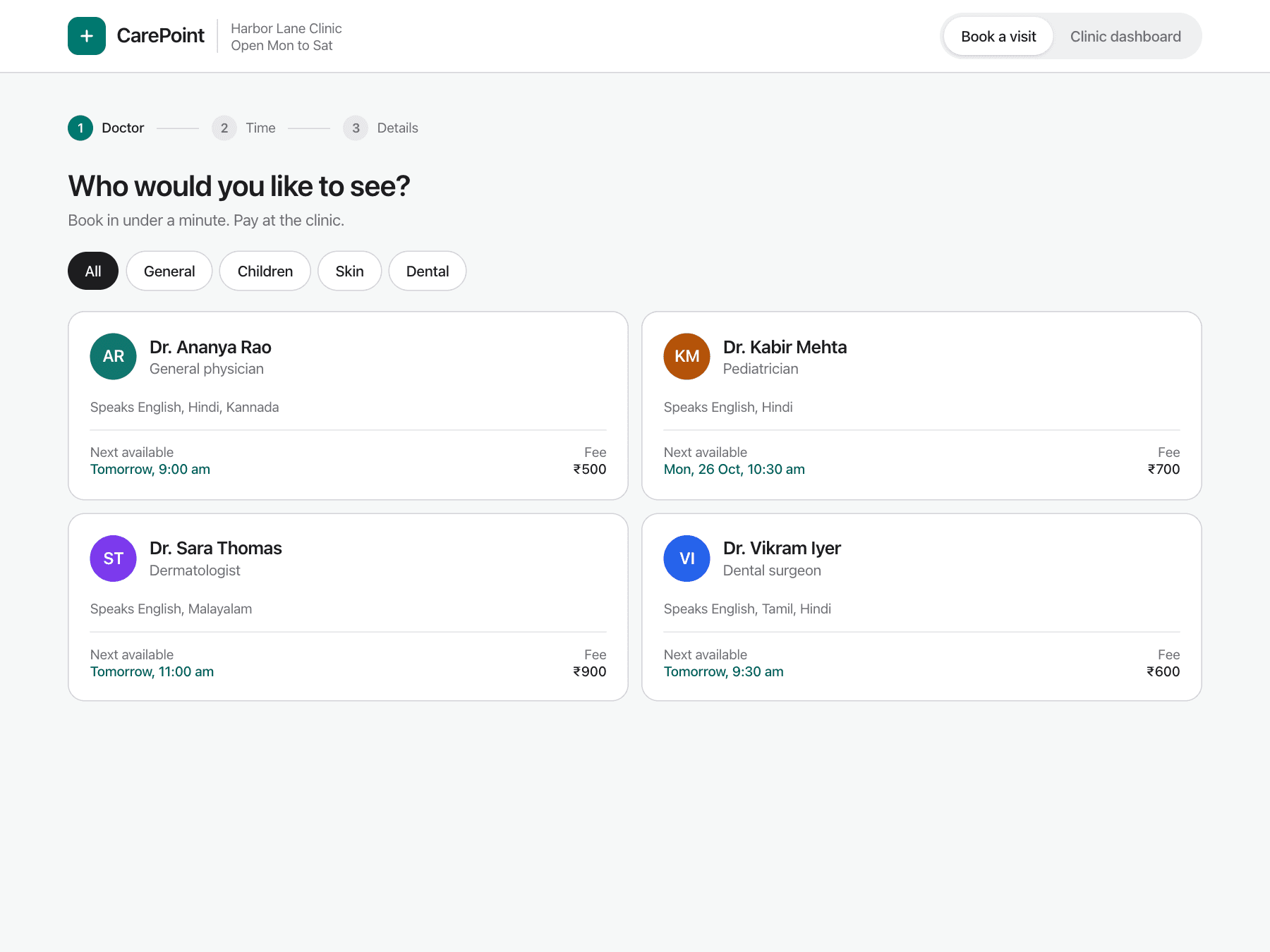Filter doctors by Dental

(428, 271)
